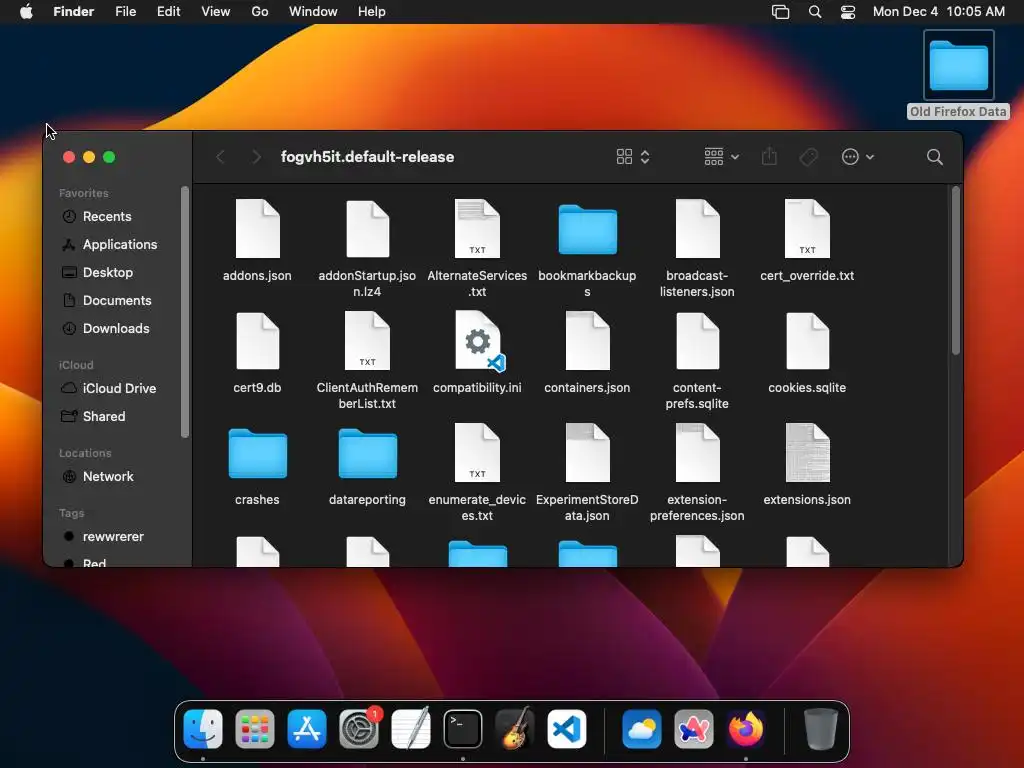Open System Settings from the Dock
1024x768 pixels.
click(x=359, y=729)
